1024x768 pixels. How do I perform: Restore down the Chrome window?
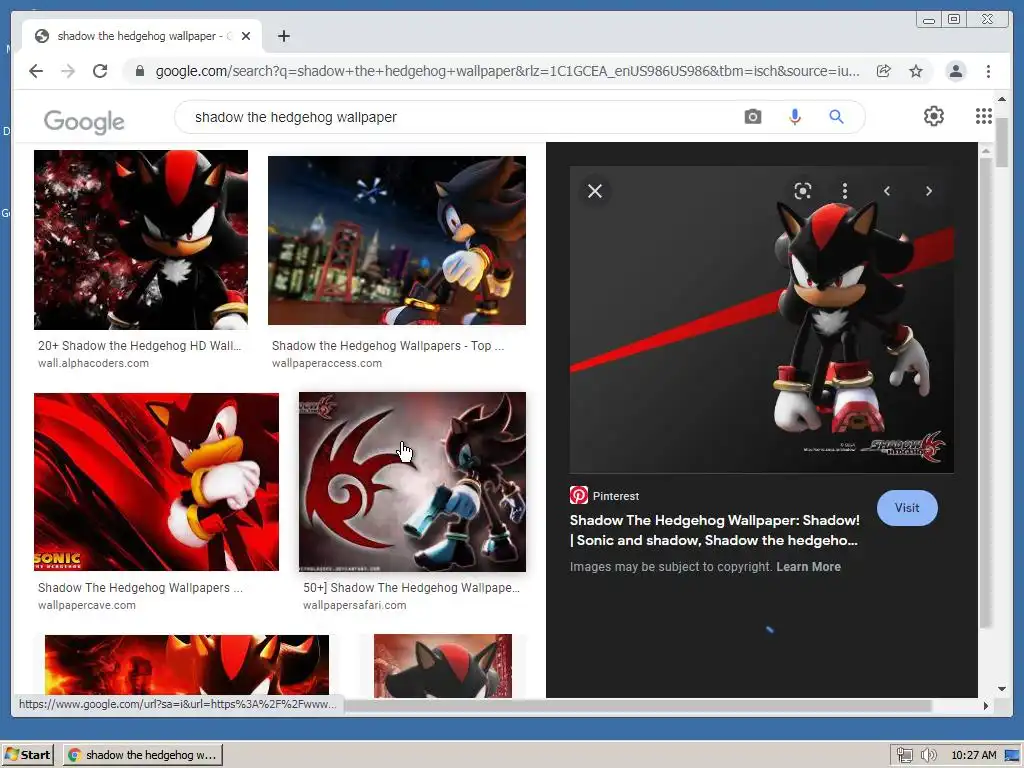point(954,19)
